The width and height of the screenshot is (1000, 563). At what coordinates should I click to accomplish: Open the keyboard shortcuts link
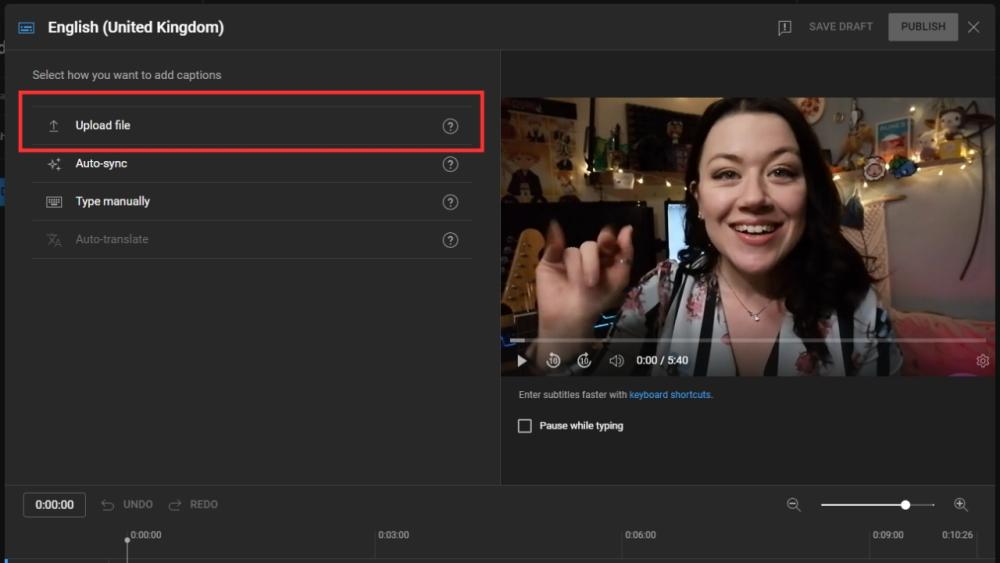tap(670, 395)
